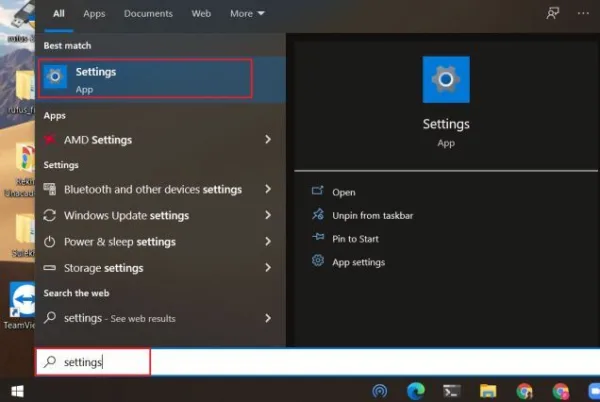Click Open in the preview pane

click(344, 192)
